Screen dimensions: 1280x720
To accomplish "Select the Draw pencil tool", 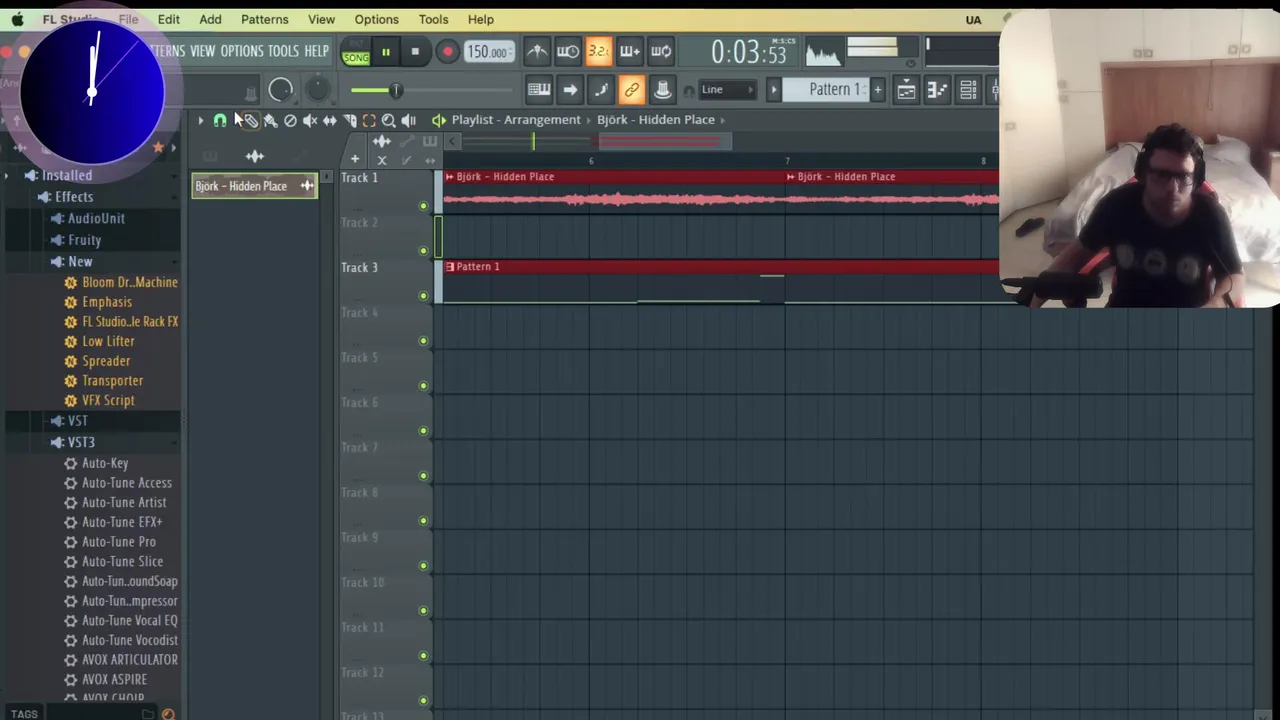I will click(250, 120).
